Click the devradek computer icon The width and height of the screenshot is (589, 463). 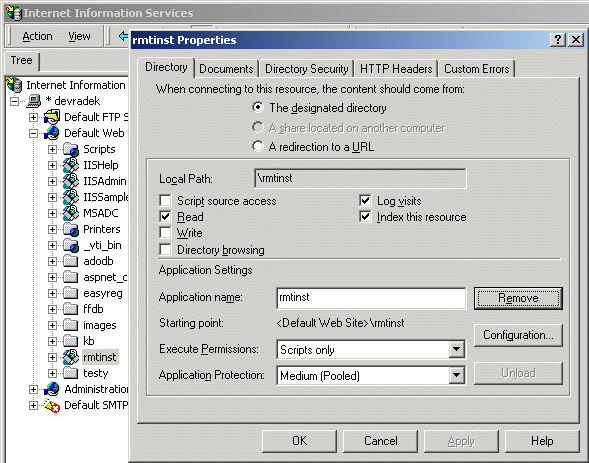click(x=34, y=101)
